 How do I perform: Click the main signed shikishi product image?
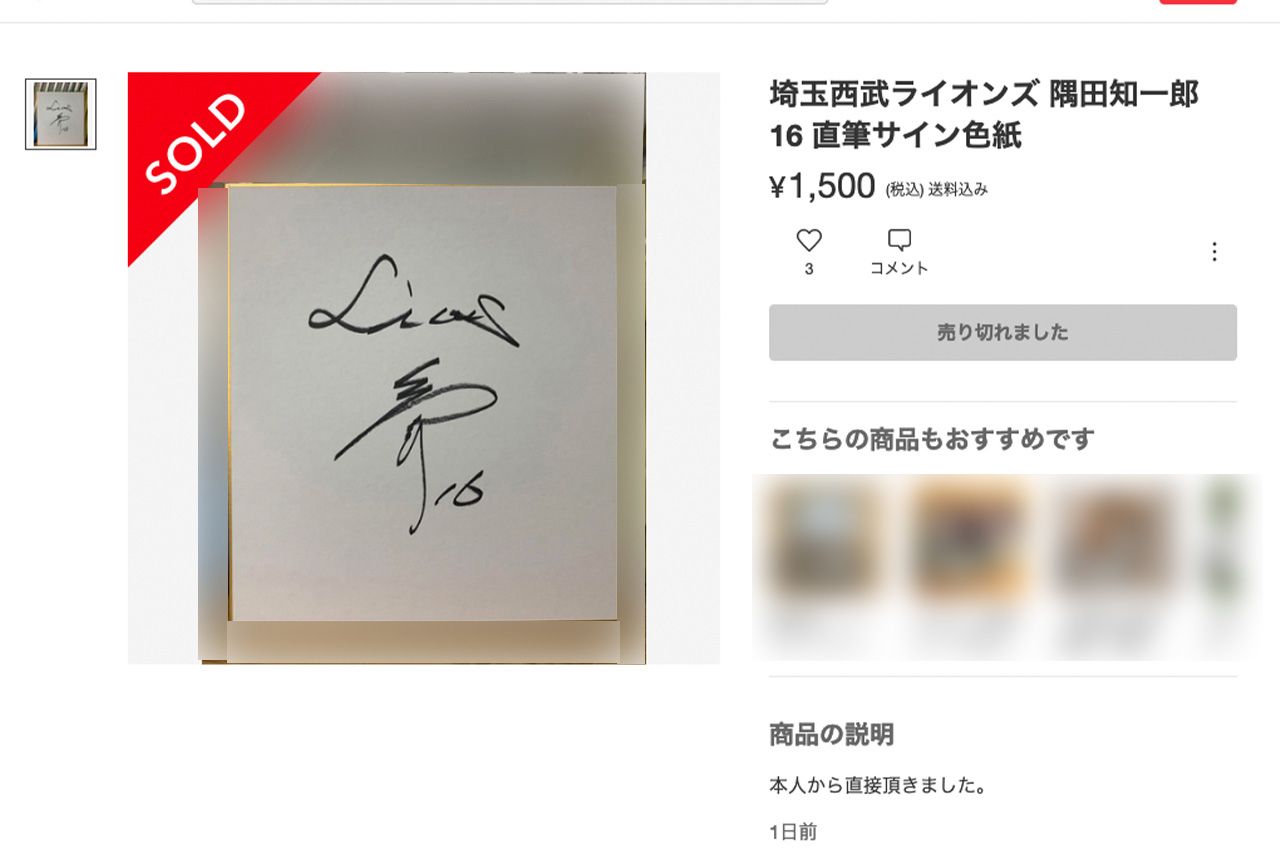point(424,368)
